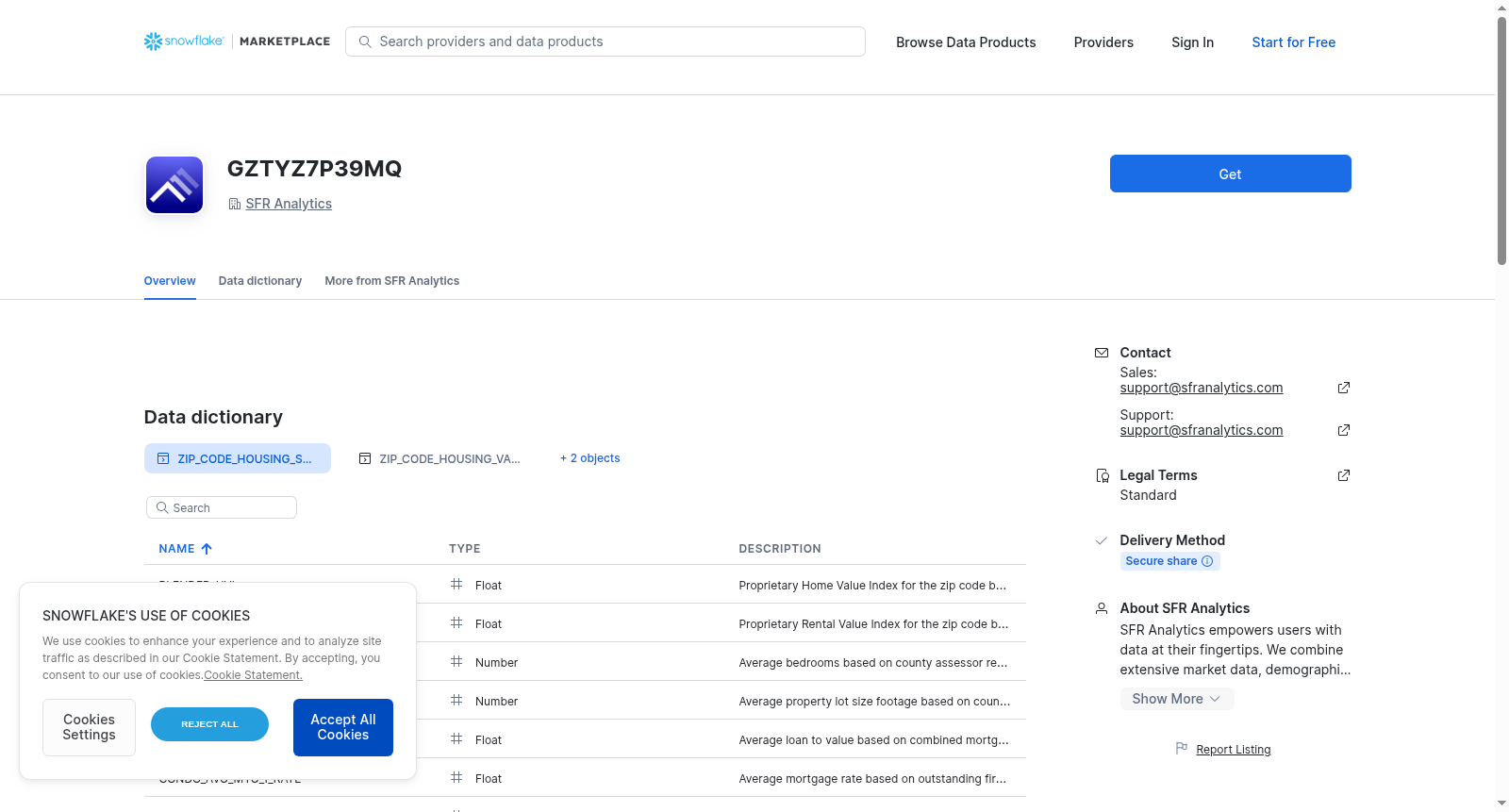Click 'Average property lot size' description

click(x=875, y=702)
